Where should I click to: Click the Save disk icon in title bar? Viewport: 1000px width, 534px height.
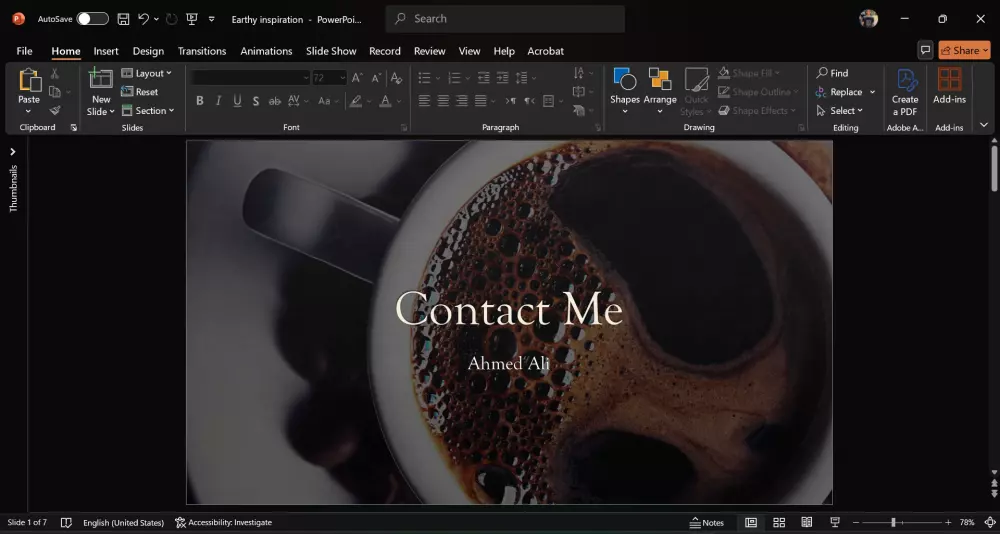coord(124,19)
